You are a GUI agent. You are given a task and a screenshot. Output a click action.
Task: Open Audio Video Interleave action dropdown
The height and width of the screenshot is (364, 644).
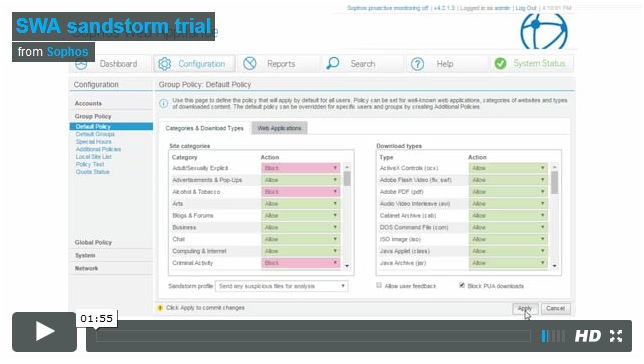pos(508,204)
